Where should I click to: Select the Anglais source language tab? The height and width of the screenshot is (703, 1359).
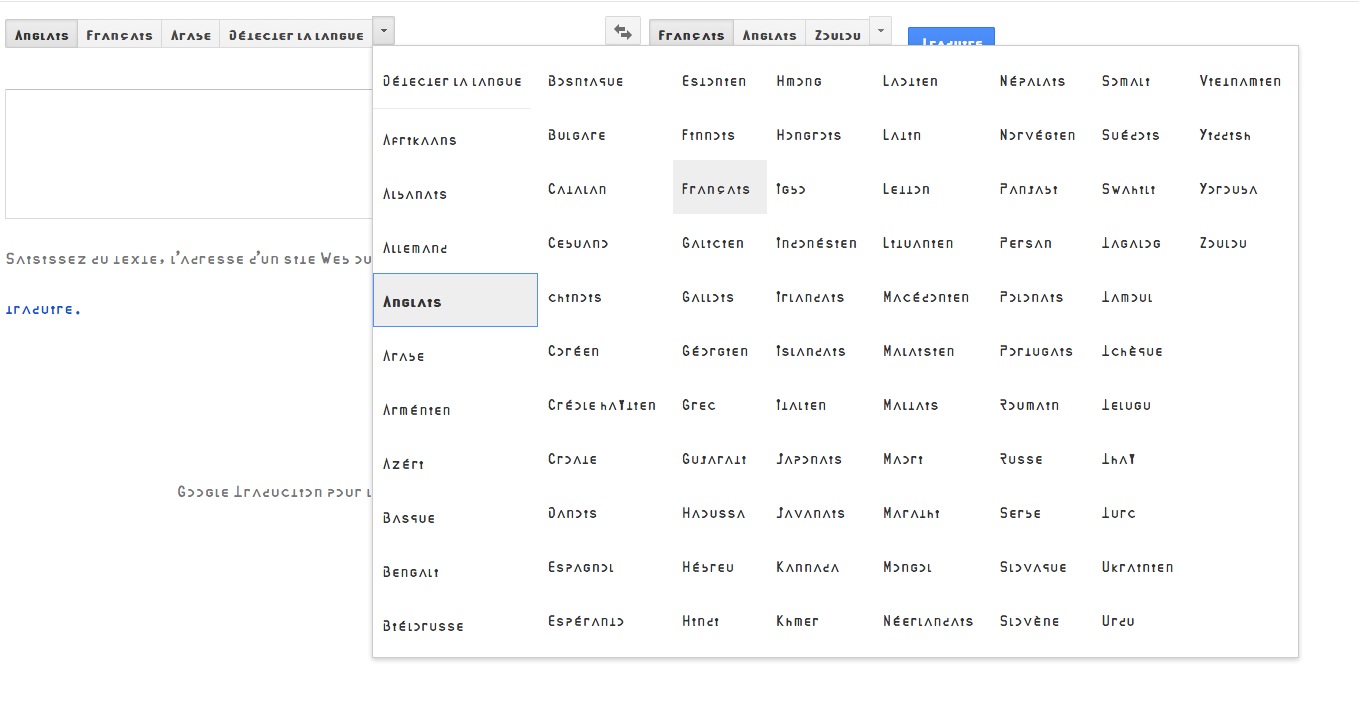click(x=41, y=35)
